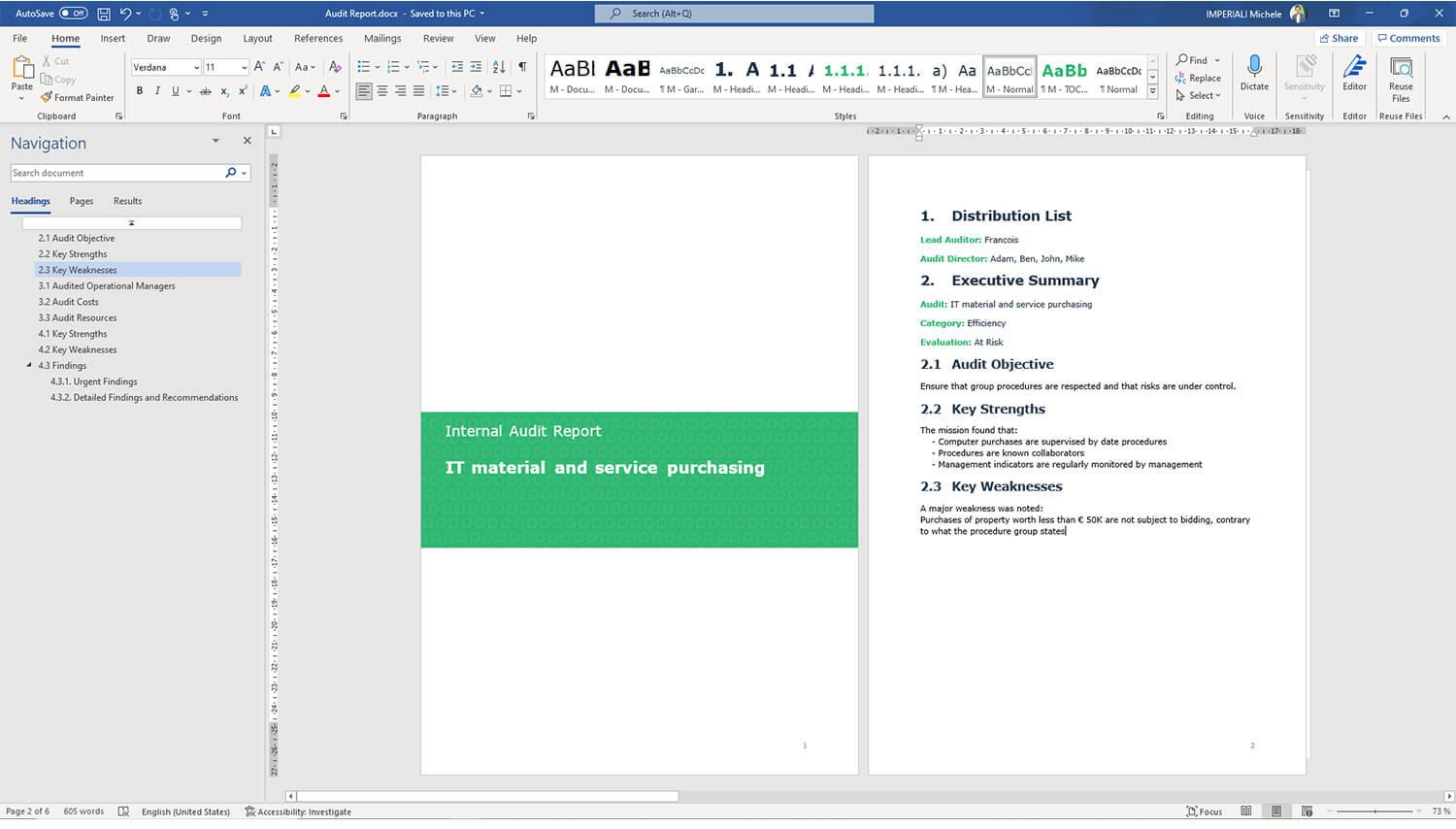Click the Save icon in title bar
Image resolution: width=1456 pixels, height=829 pixels.
coord(104,14)
